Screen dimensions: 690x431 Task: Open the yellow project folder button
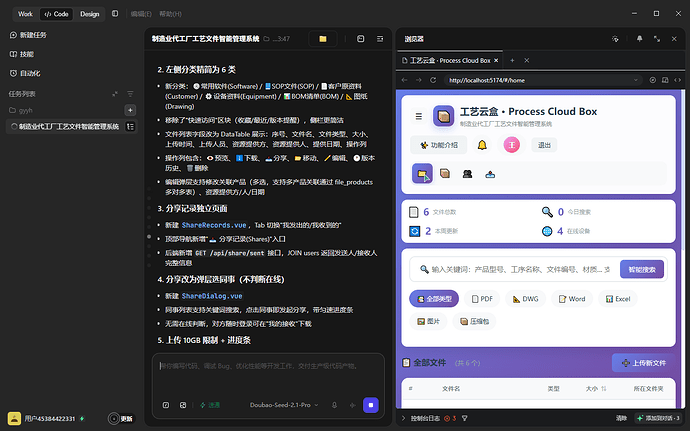323,39
